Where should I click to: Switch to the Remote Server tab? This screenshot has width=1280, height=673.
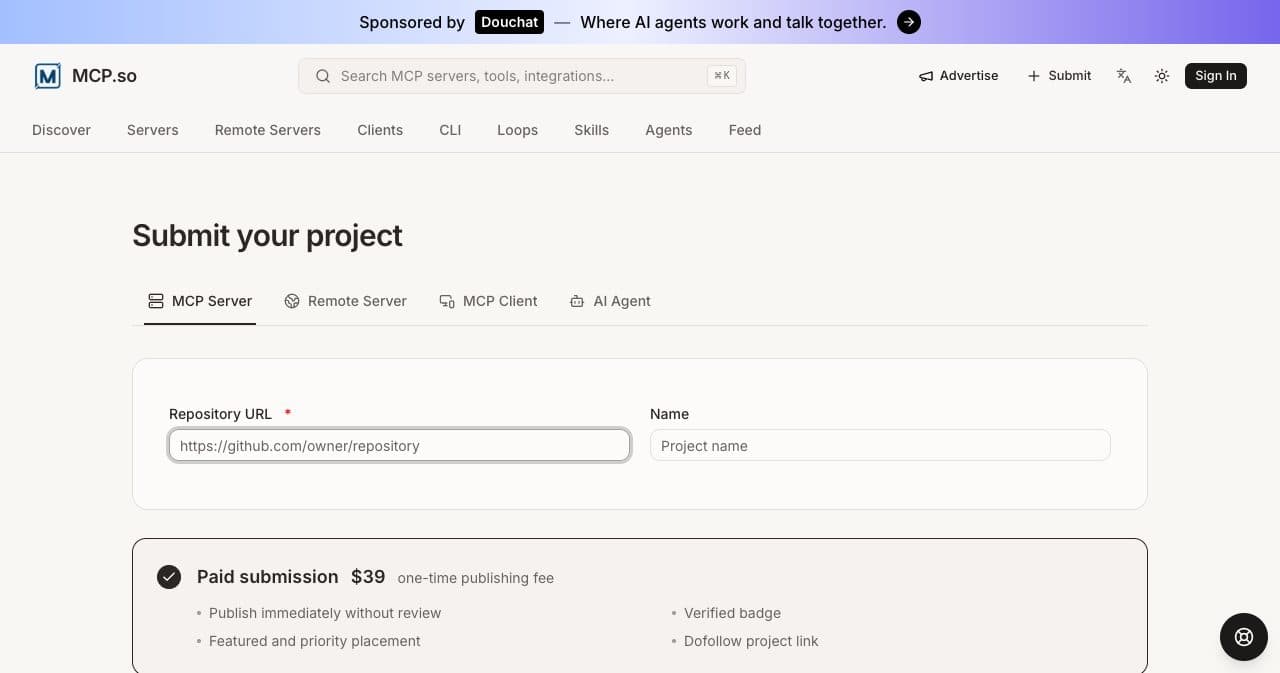[x=346, y=301]
